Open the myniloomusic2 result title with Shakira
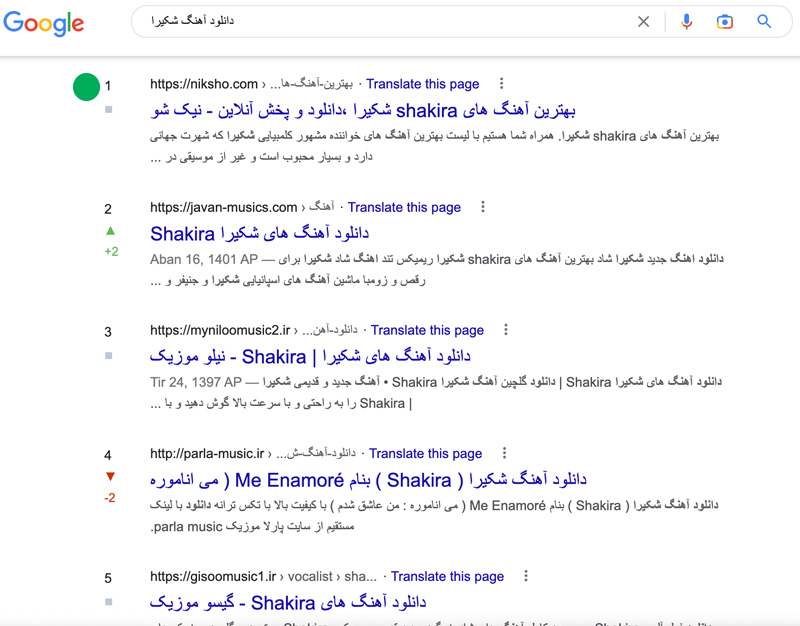This screenshot has width=800, height=626. click(x=310, y=357)
